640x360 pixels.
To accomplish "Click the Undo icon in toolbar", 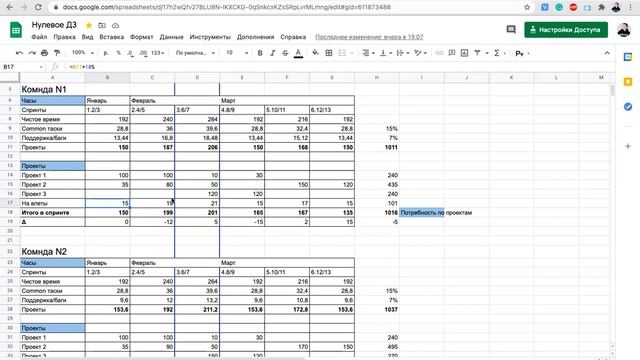I will point(19,53).
